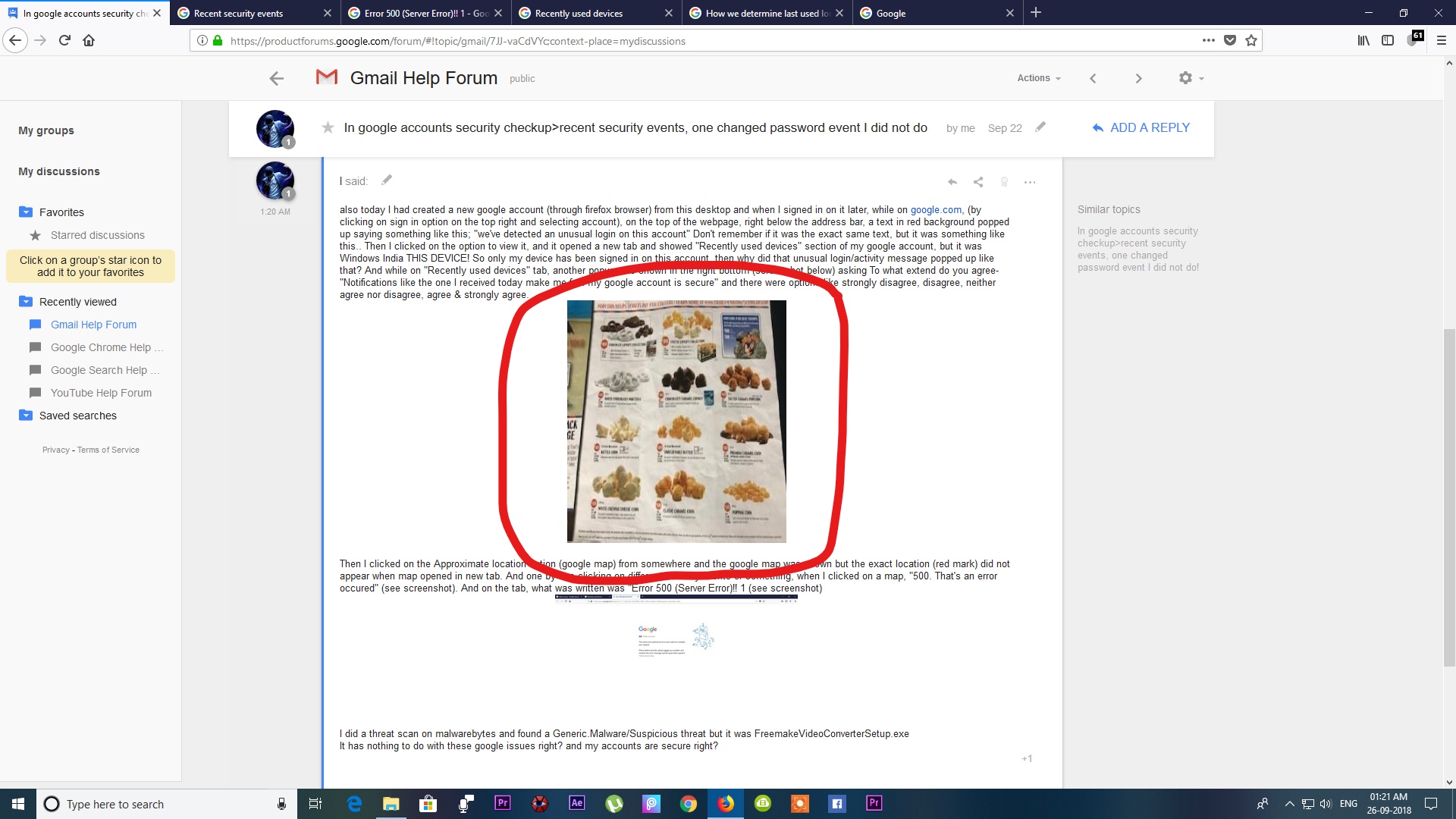
Task: Click the forum back arrow
Action: point(277,78)
